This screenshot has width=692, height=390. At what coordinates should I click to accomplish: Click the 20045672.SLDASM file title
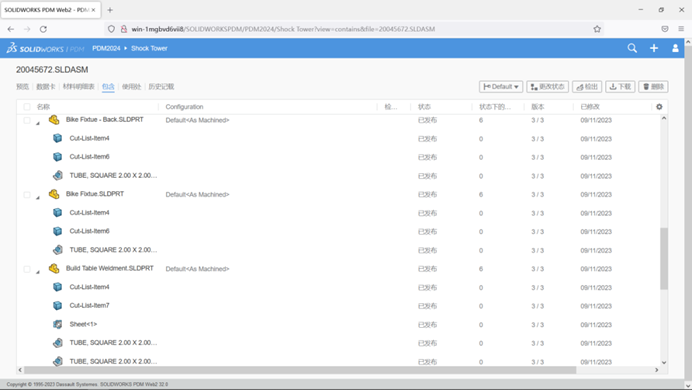coord(52,70)
